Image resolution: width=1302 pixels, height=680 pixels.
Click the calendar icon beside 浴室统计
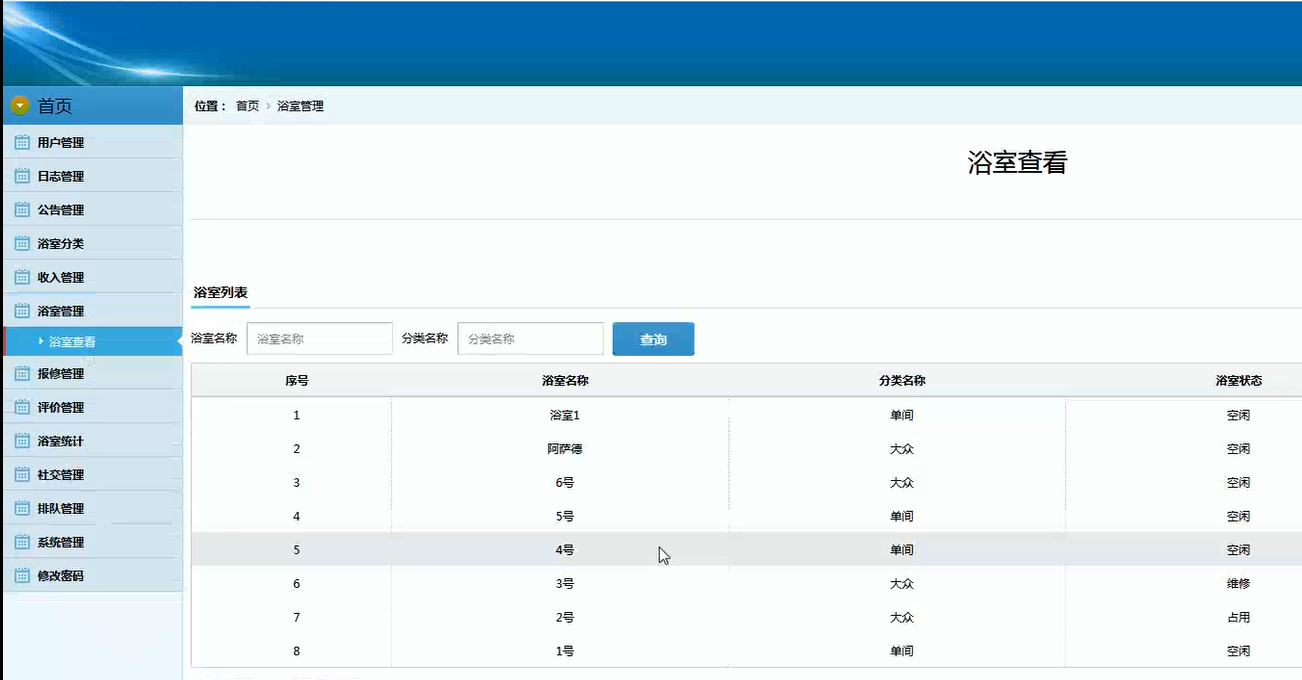pyautogui.click(x=22, y=441)
